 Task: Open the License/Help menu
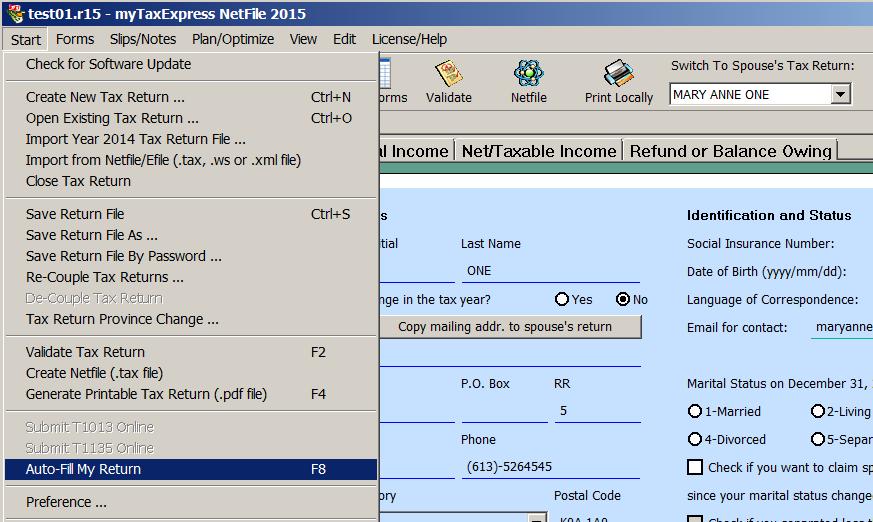(x=409, y=40)
